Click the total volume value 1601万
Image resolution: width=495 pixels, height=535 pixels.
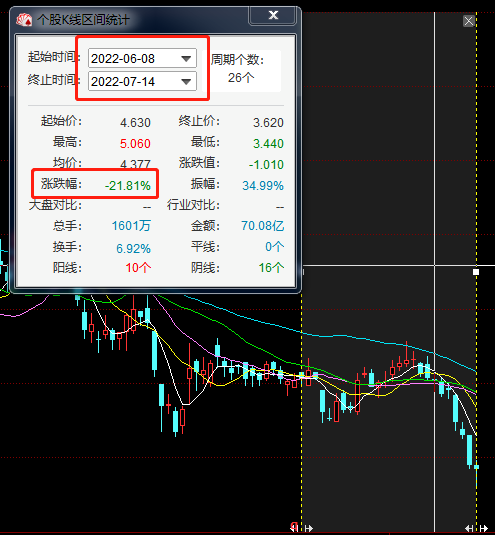pos(131,226)
